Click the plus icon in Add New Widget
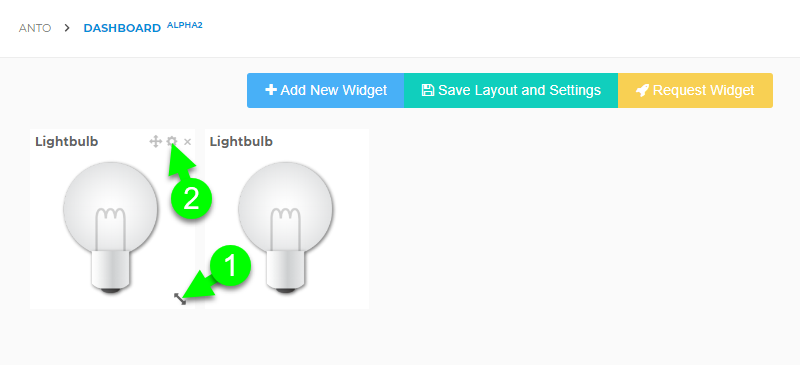The width and height of the screenshot is (800, 365). [270, 90]
